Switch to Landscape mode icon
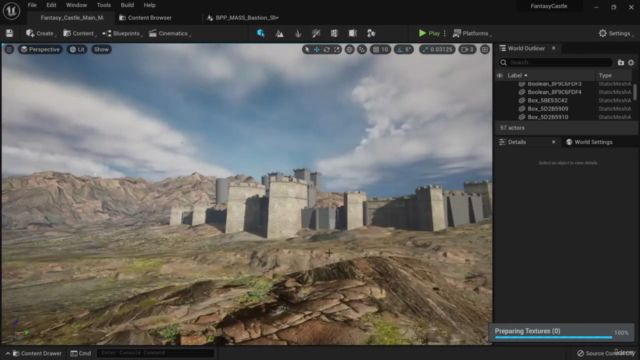640x360 pixels. pyautogui.click(x=280, y=33)
